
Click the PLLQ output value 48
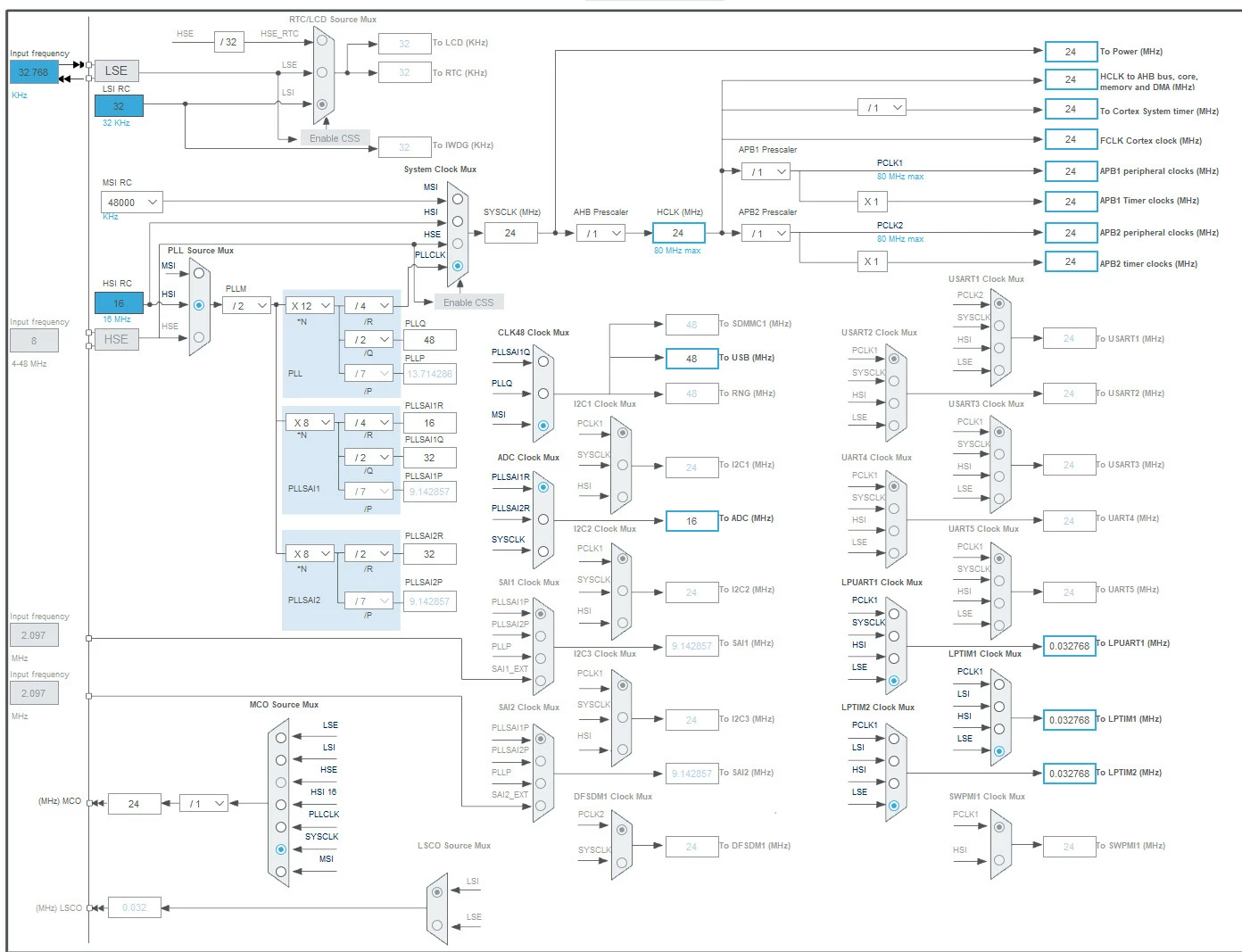coord(429,340)
